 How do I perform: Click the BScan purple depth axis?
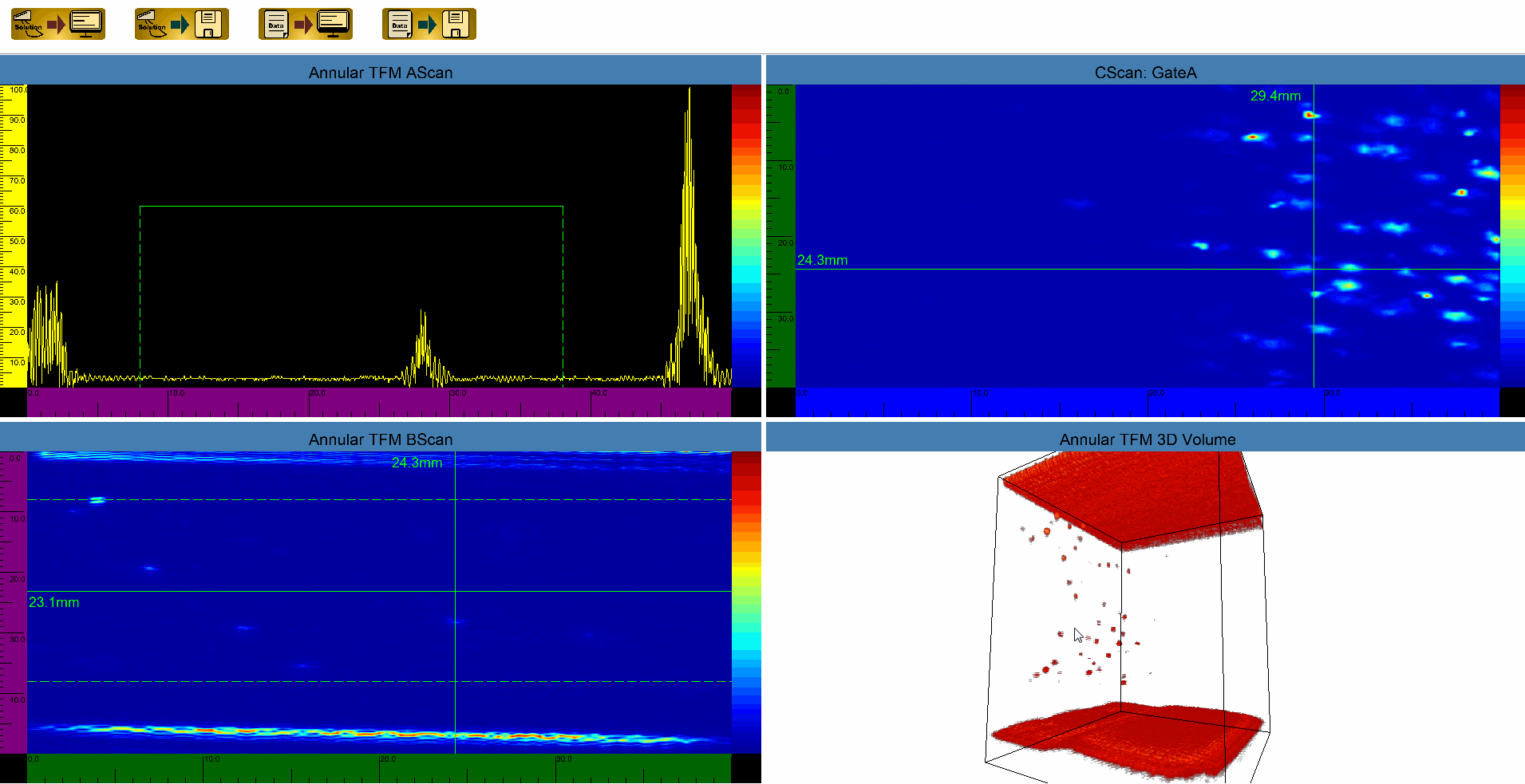(14, 602)
